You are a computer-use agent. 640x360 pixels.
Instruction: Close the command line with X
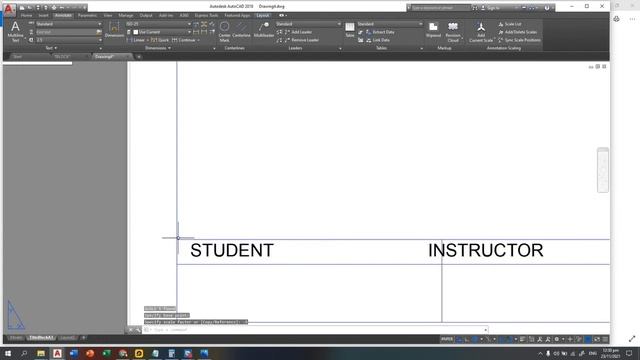[131, 330]
